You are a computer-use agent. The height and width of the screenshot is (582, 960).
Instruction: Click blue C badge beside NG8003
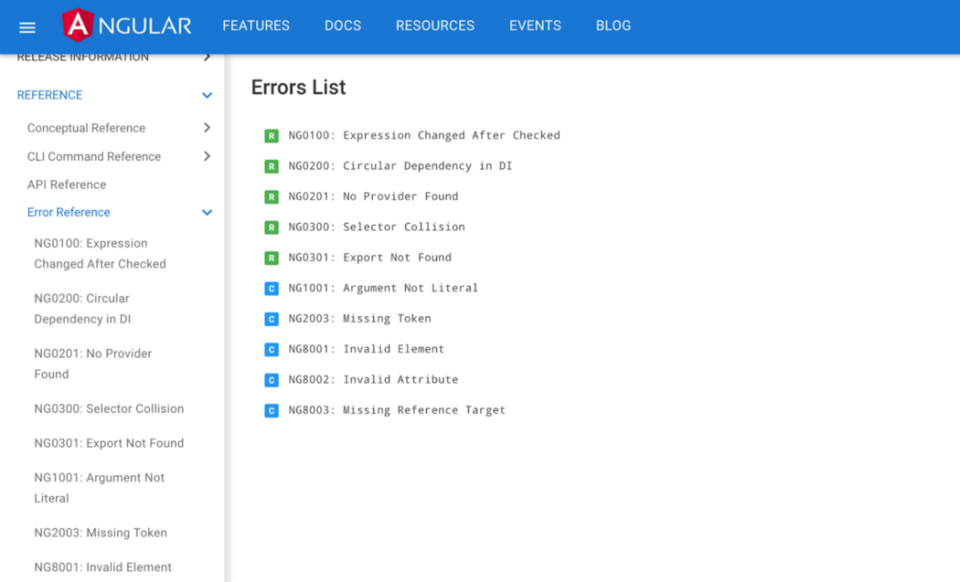271,411
